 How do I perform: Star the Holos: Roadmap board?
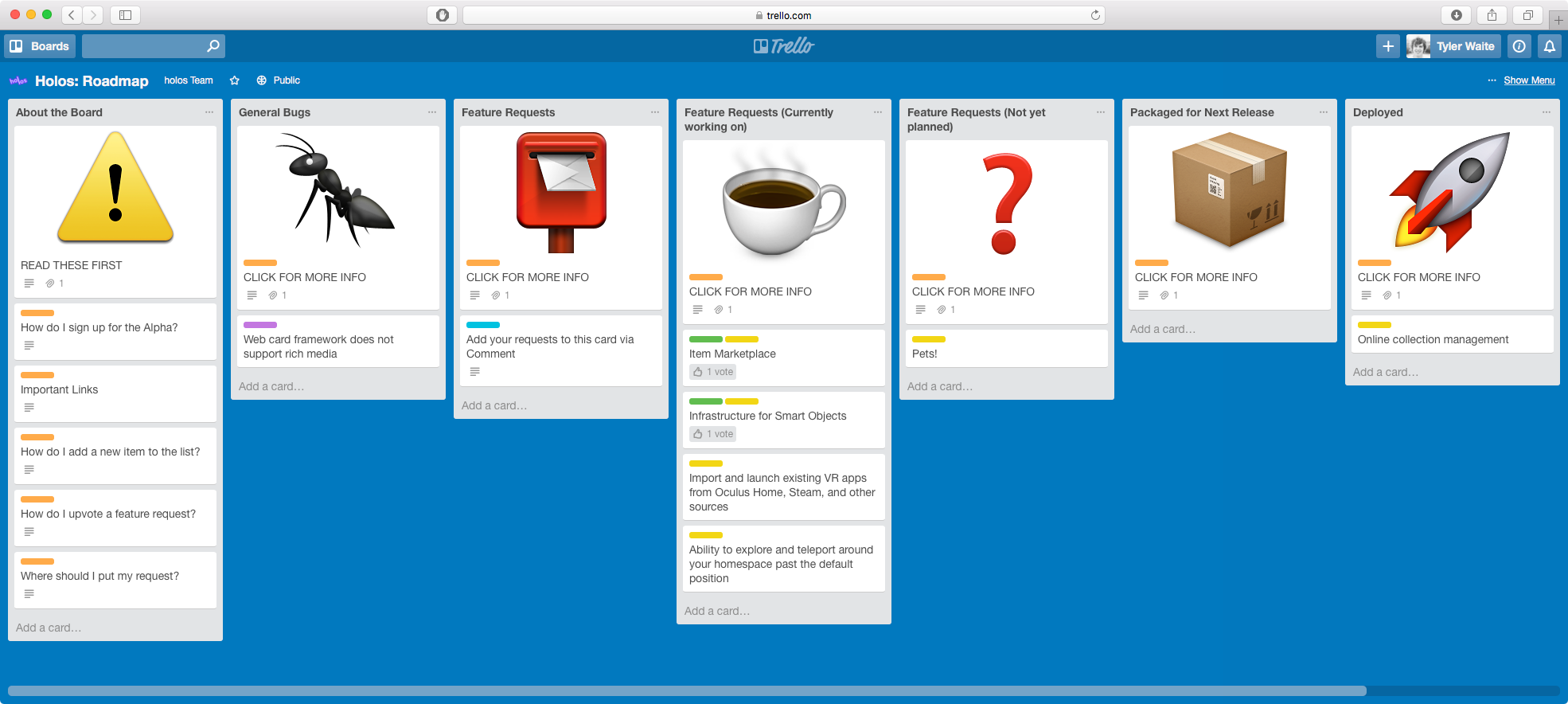coord(235,80)
